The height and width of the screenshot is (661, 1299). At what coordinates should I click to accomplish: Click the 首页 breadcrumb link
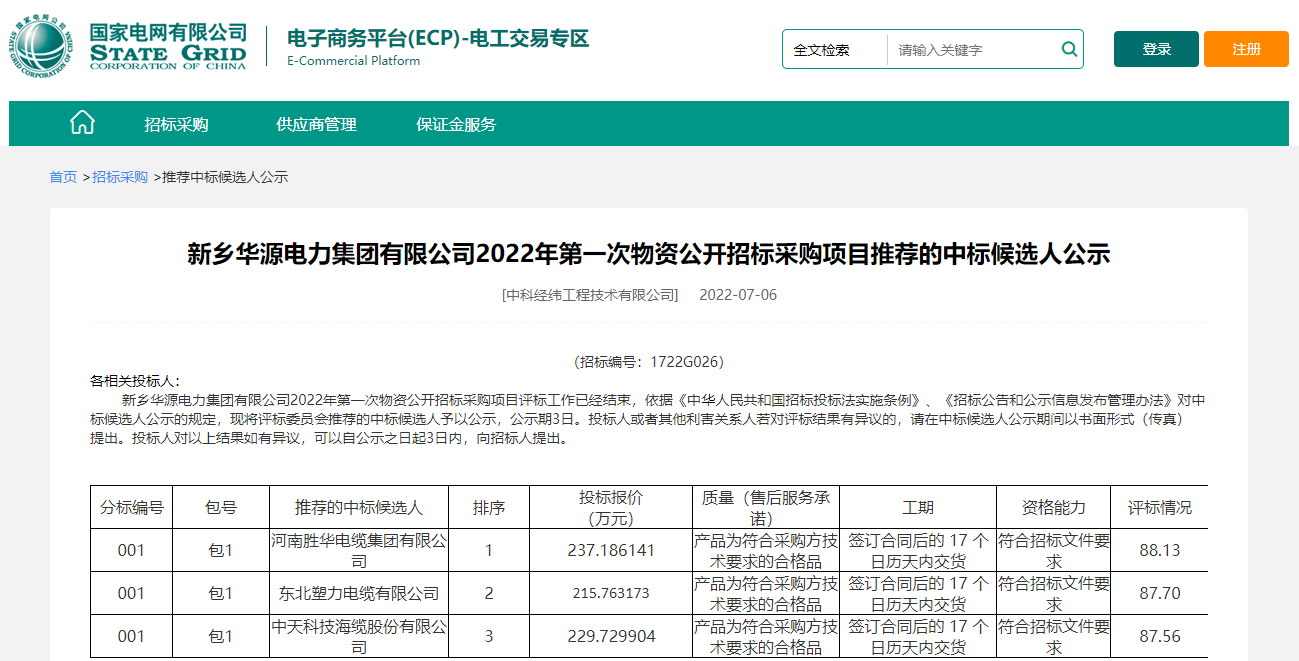(63, 176)
